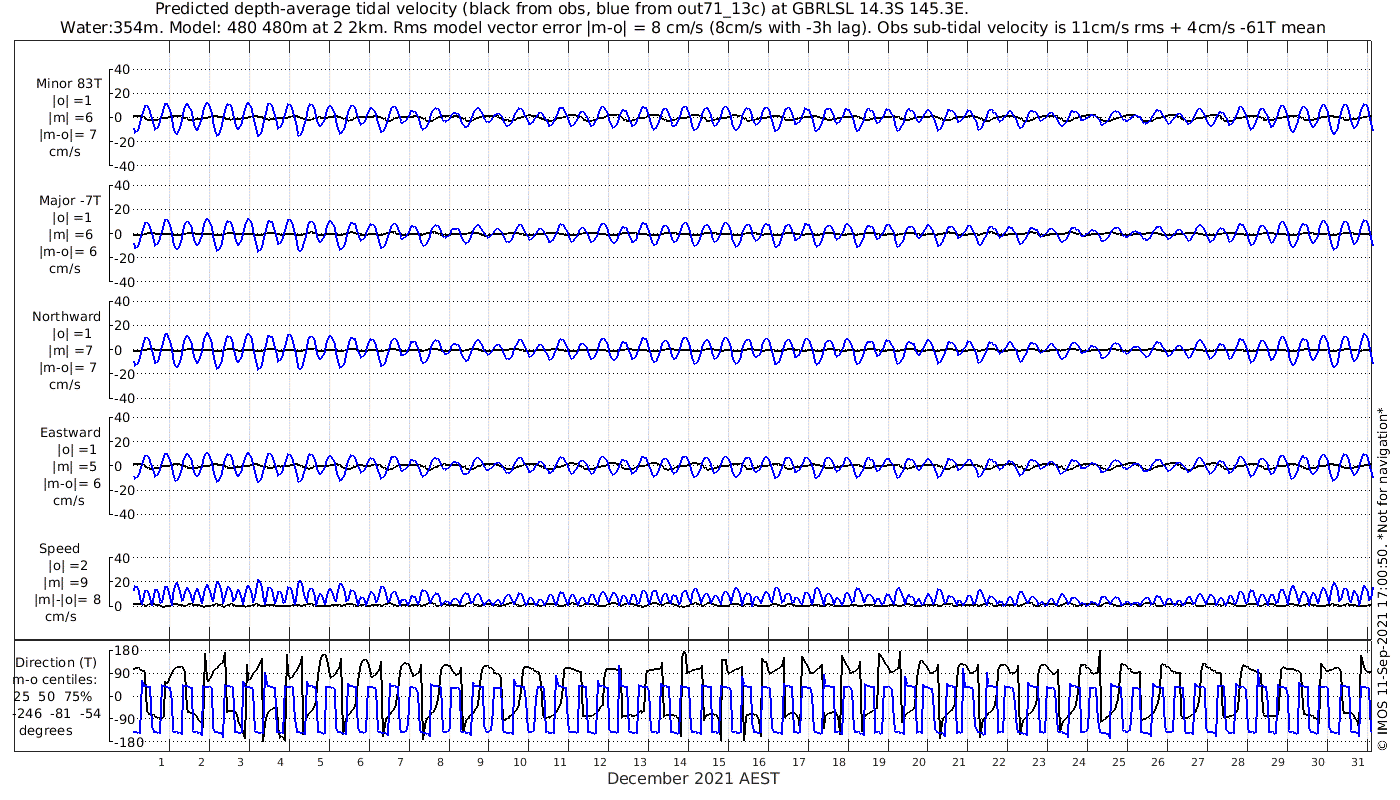
Task: Click '|m-o|= 6' under Eastward
Action: (72, 484)
